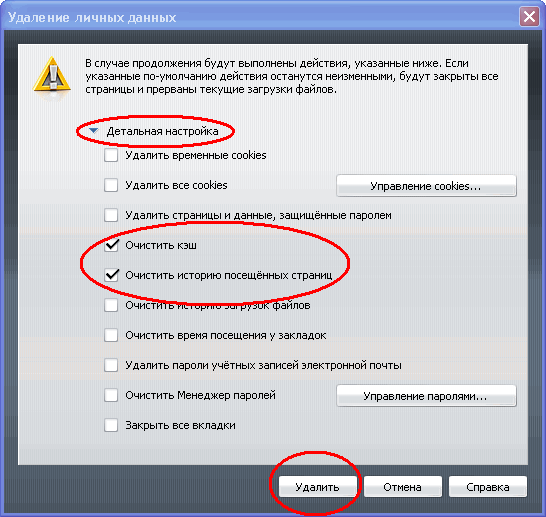Open Управление cookies... dialog
Image resolution: width=546 pixels, height=517 pixels.
click(426, 186)
